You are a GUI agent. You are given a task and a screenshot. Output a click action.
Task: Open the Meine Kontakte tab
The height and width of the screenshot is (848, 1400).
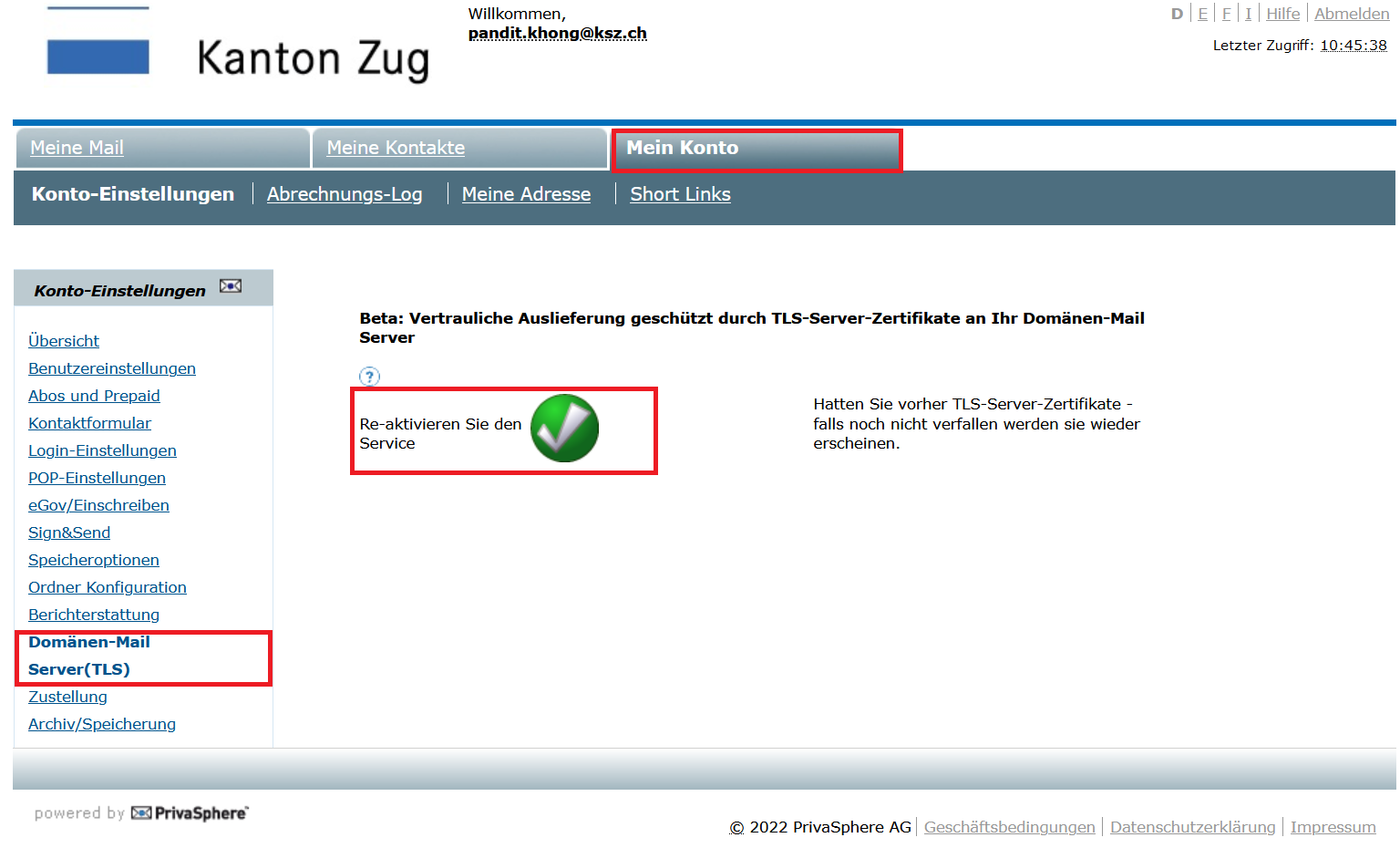click(396, 148)
